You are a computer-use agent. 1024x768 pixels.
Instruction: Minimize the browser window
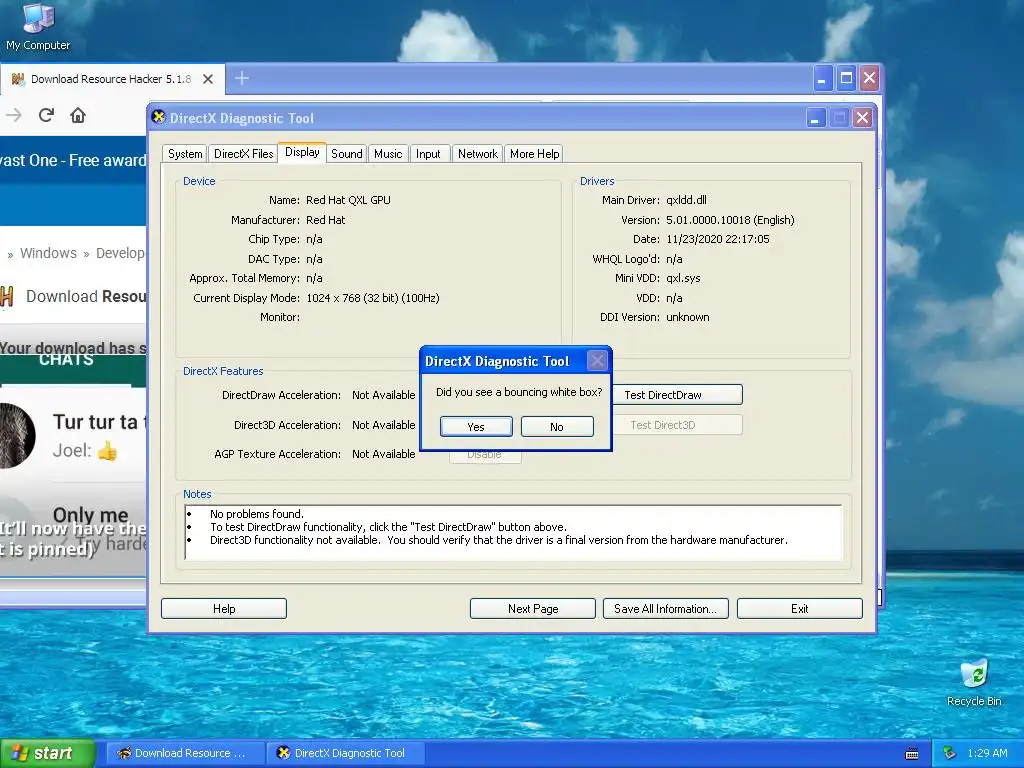pyautogui.click(x=822, y=79)
